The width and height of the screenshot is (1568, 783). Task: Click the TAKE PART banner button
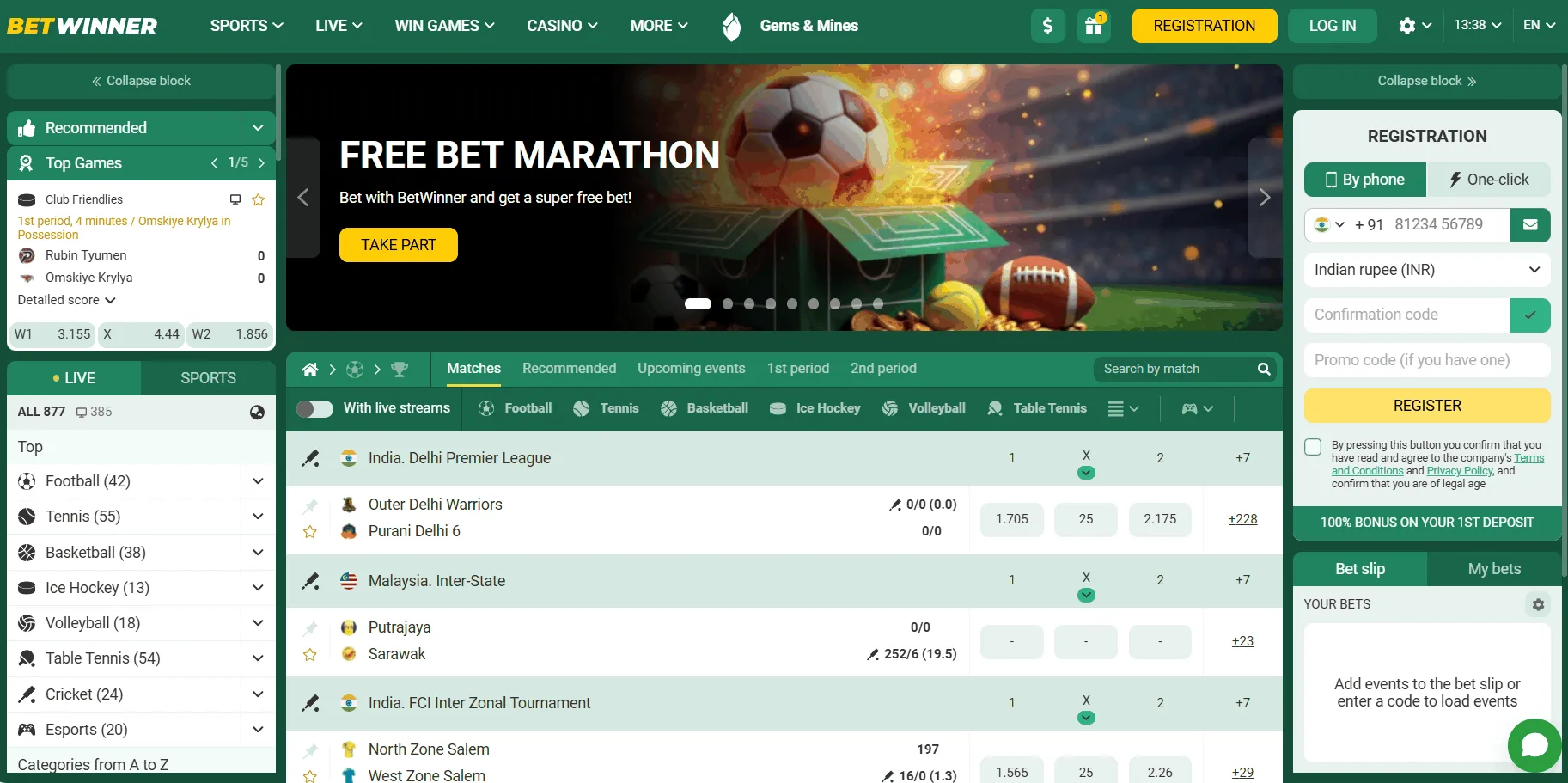point(398,245)
